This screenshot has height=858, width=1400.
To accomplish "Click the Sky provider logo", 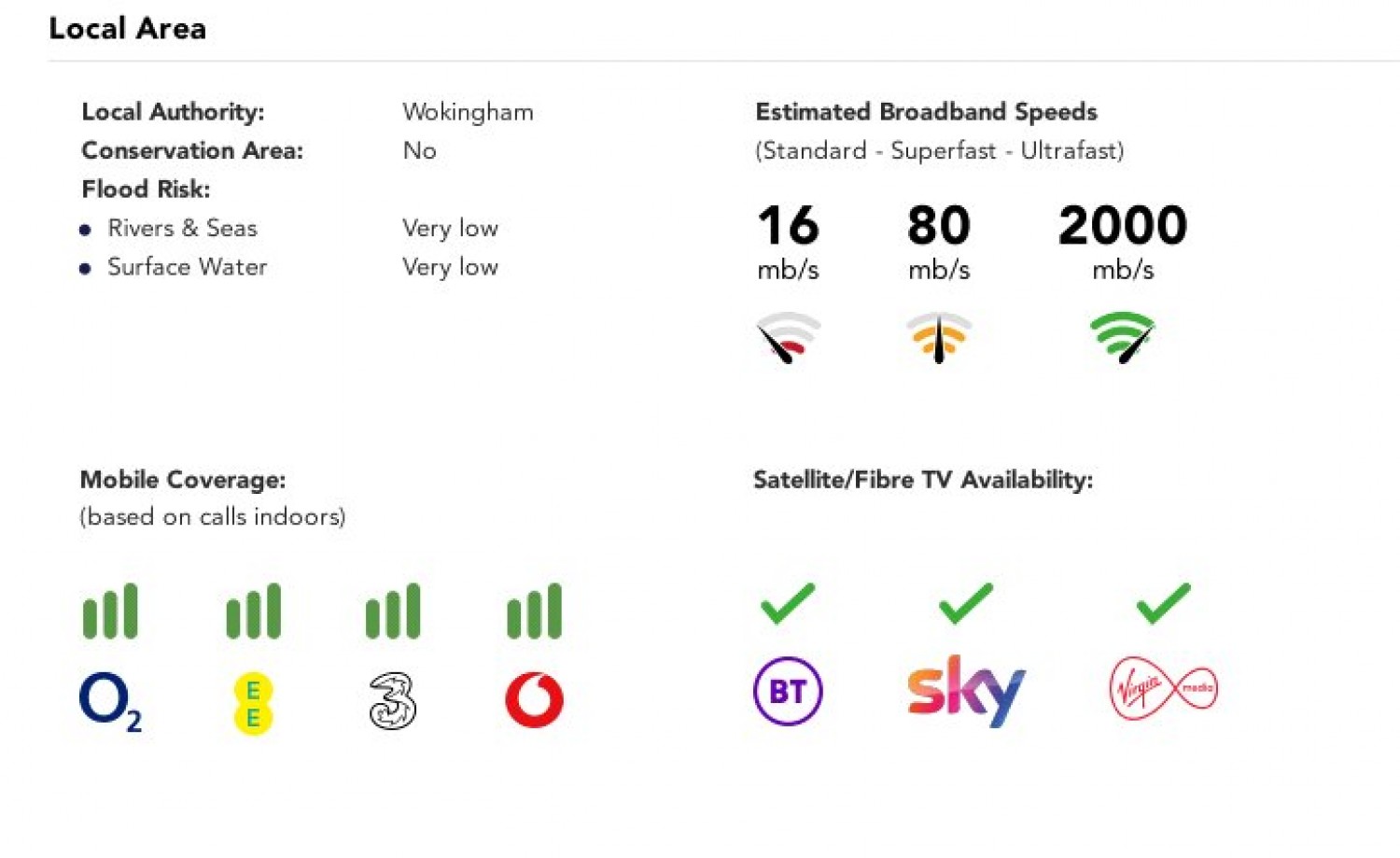I will pyautogui.click(x=966, y=691).
